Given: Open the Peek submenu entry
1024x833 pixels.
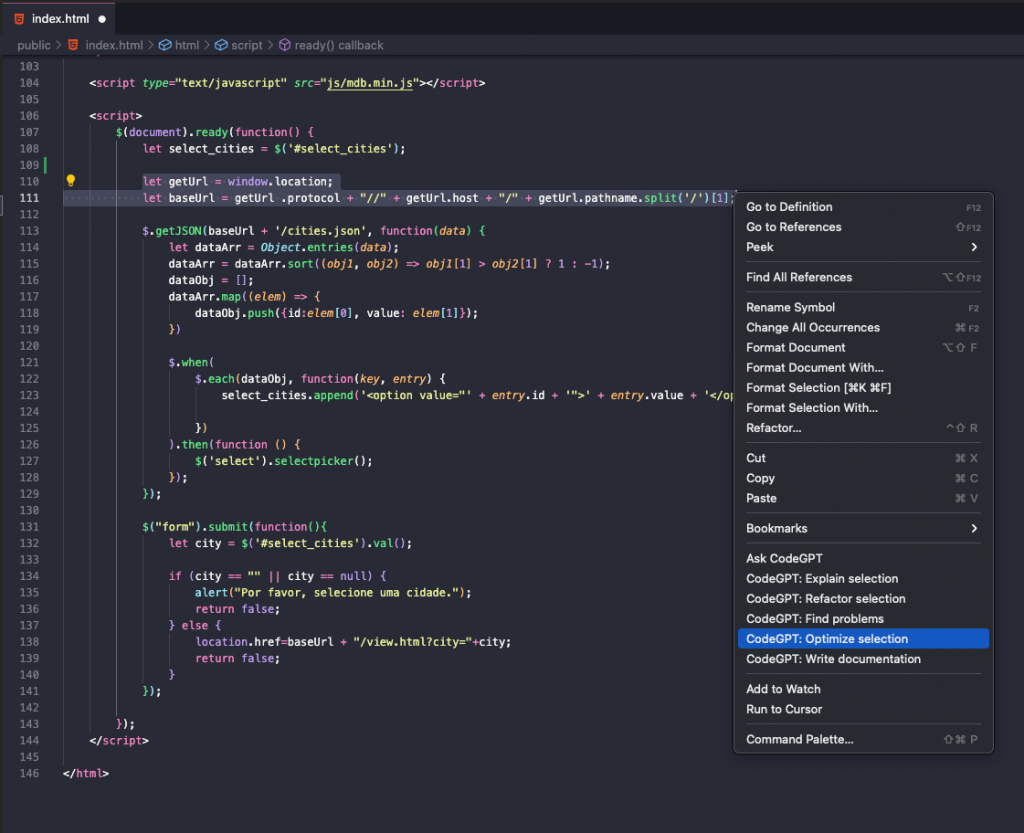Looking at the screenshot, I should [863, 247].
